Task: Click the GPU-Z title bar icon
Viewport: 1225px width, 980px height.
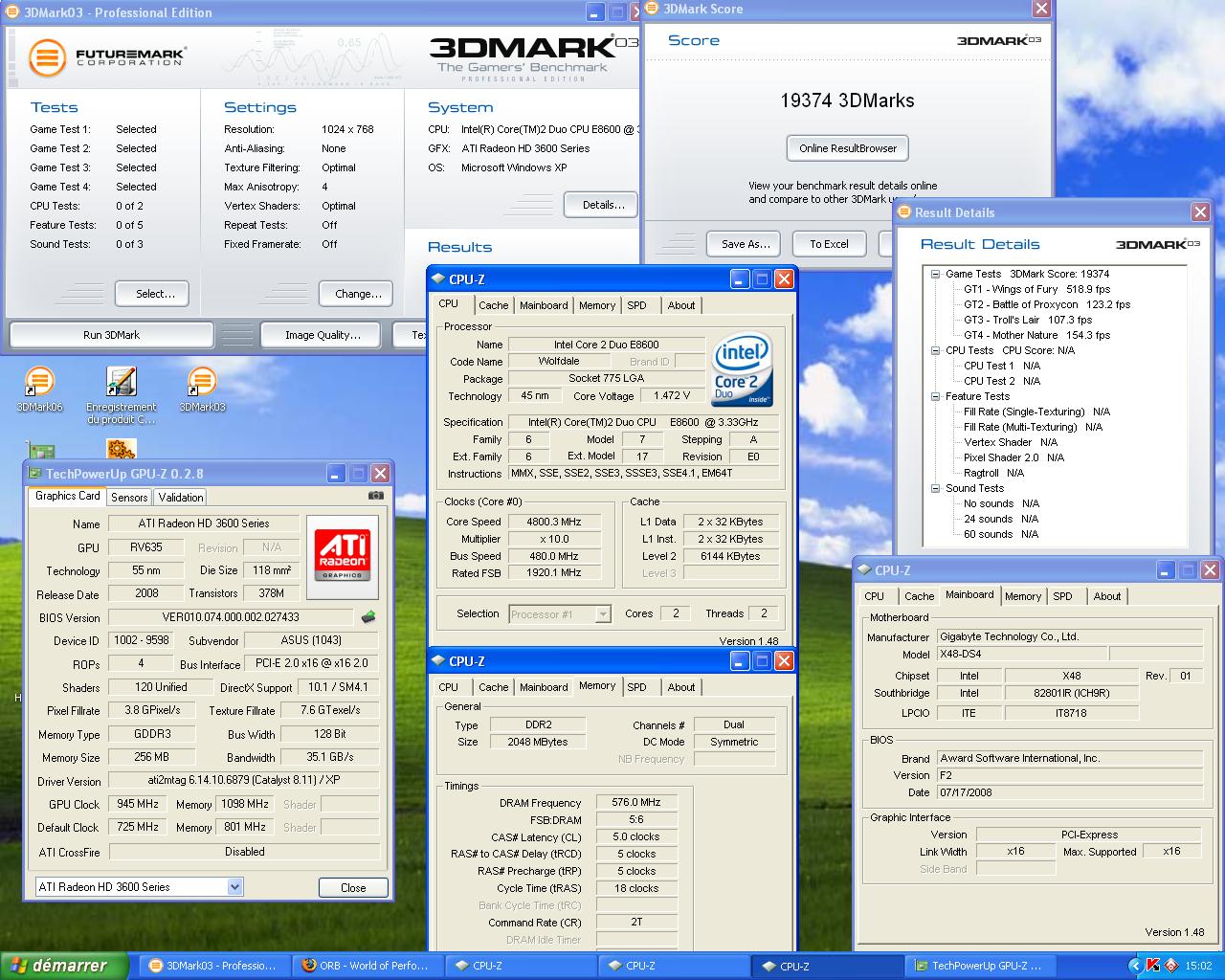Action: (x=36, y=473)
